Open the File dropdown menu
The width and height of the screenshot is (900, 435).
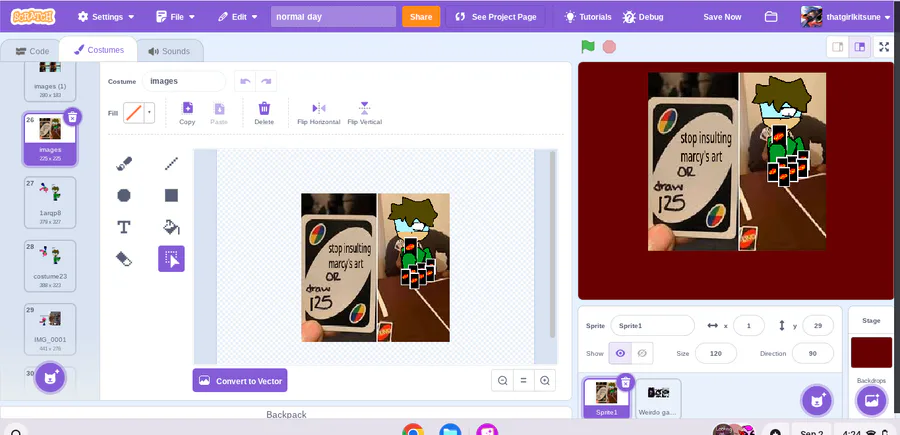176,17
